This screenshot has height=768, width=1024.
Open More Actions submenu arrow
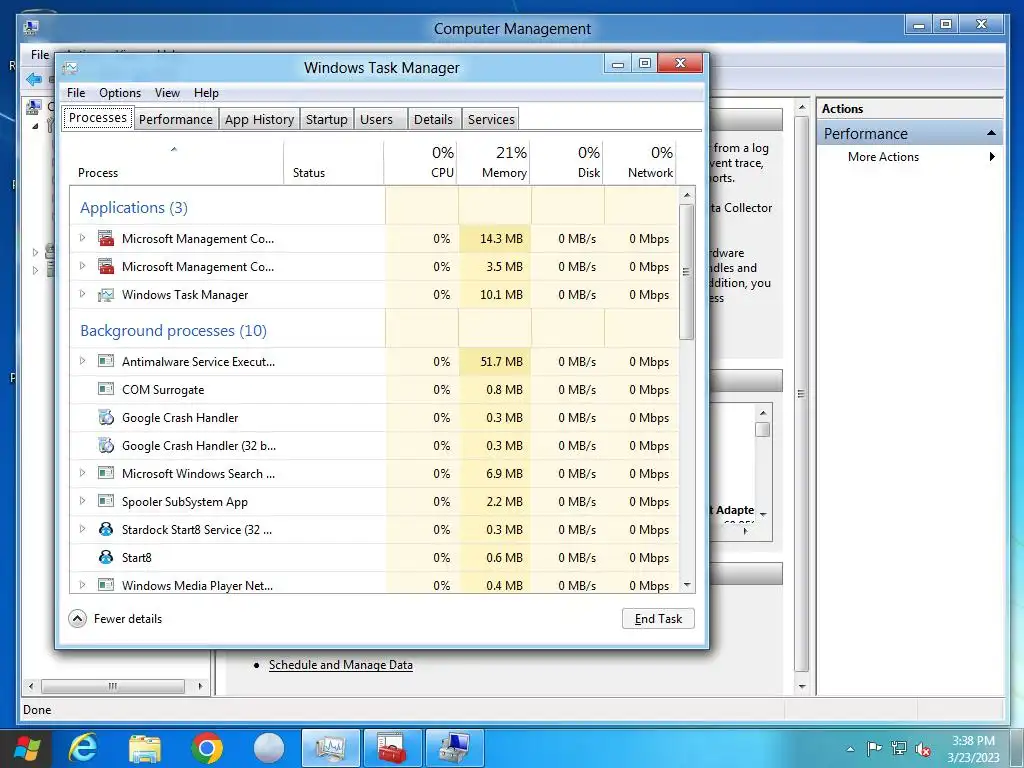coord(992,157)
